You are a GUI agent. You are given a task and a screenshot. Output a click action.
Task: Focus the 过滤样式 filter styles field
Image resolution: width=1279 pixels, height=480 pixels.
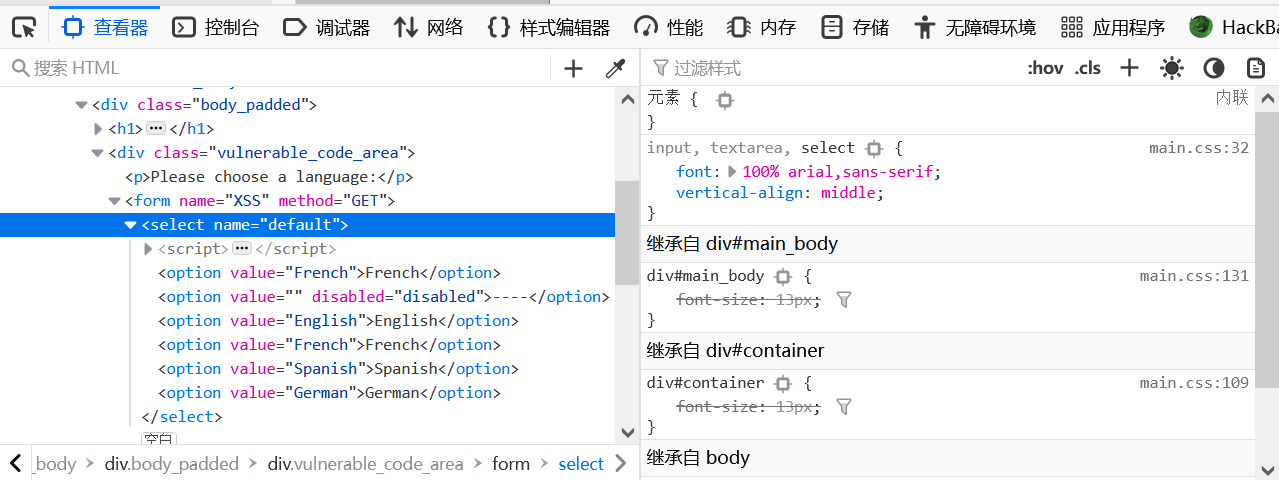(830, 68)
